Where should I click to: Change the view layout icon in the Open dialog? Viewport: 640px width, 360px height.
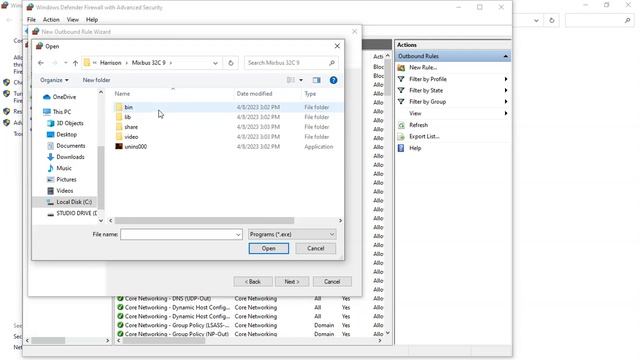(291, 80)
